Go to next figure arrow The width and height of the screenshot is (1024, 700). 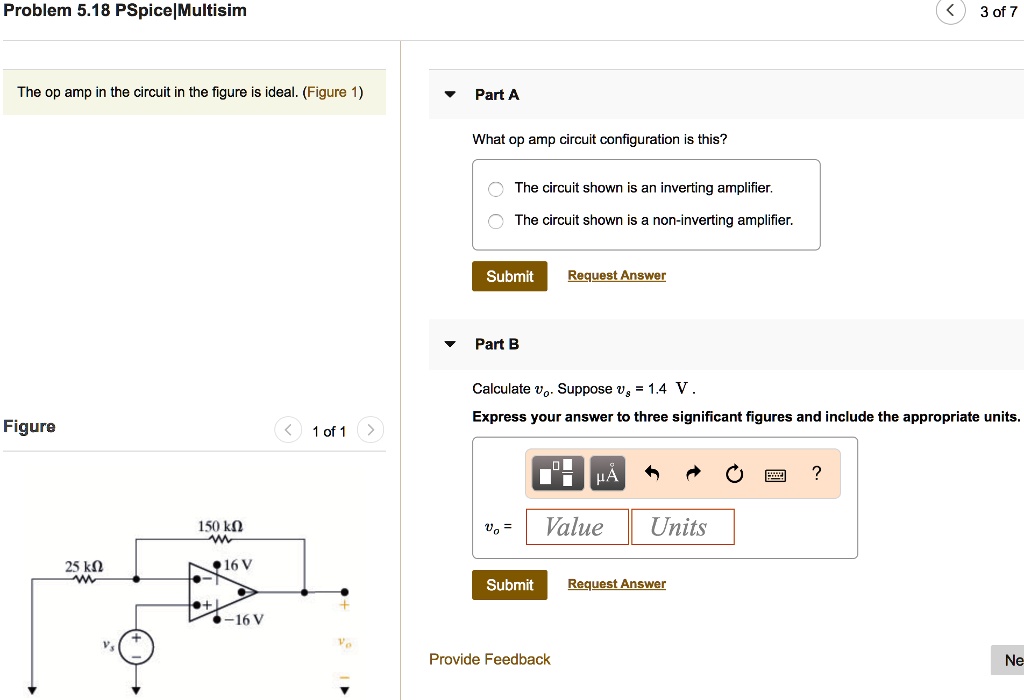[x=370, y=430]
